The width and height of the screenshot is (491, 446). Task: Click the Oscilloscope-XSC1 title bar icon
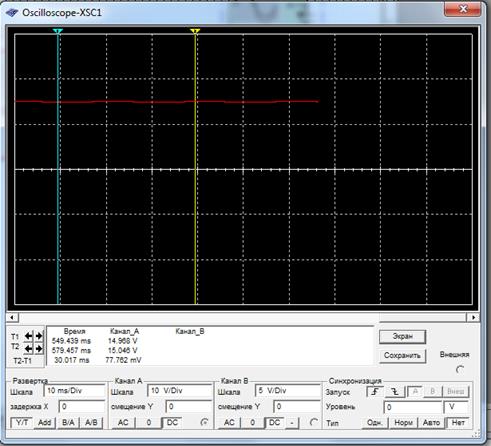(12, 13)
